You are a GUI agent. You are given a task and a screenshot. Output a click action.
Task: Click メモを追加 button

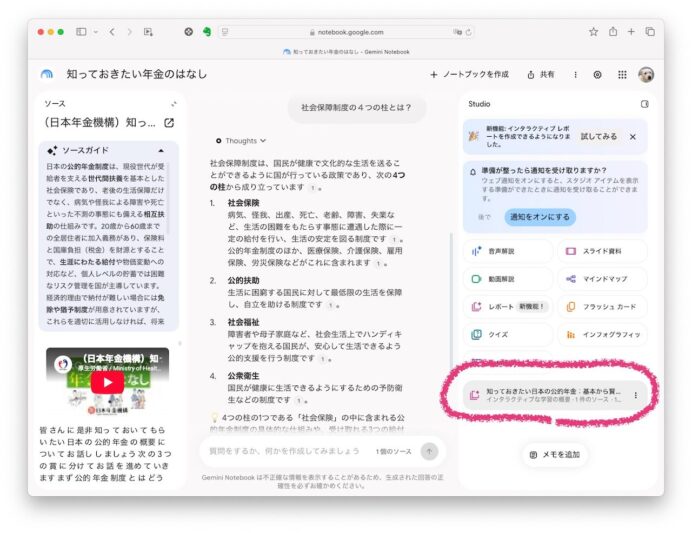tap(555, 454)
